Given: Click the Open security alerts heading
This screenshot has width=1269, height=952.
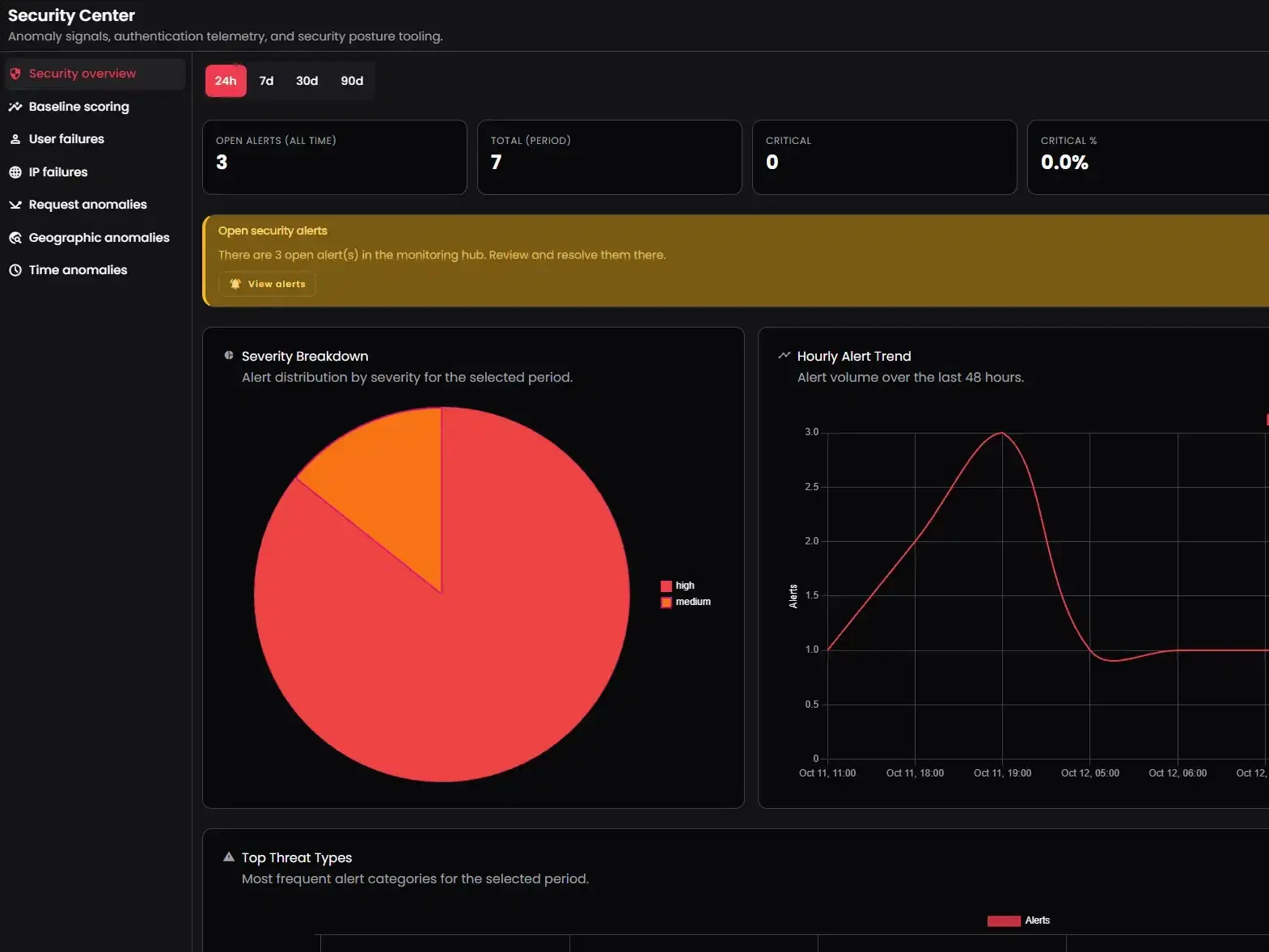Looking at the screenshot, I should [273, 231].
